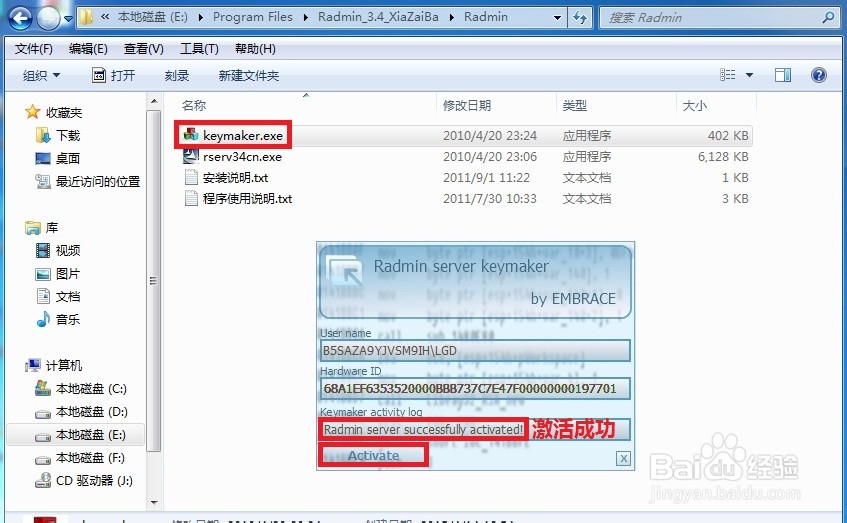Click 新建文件夹 in the toolbar
Image resolution: width=847 pixels, height=523 pixels.
click(x=248, y=76)
